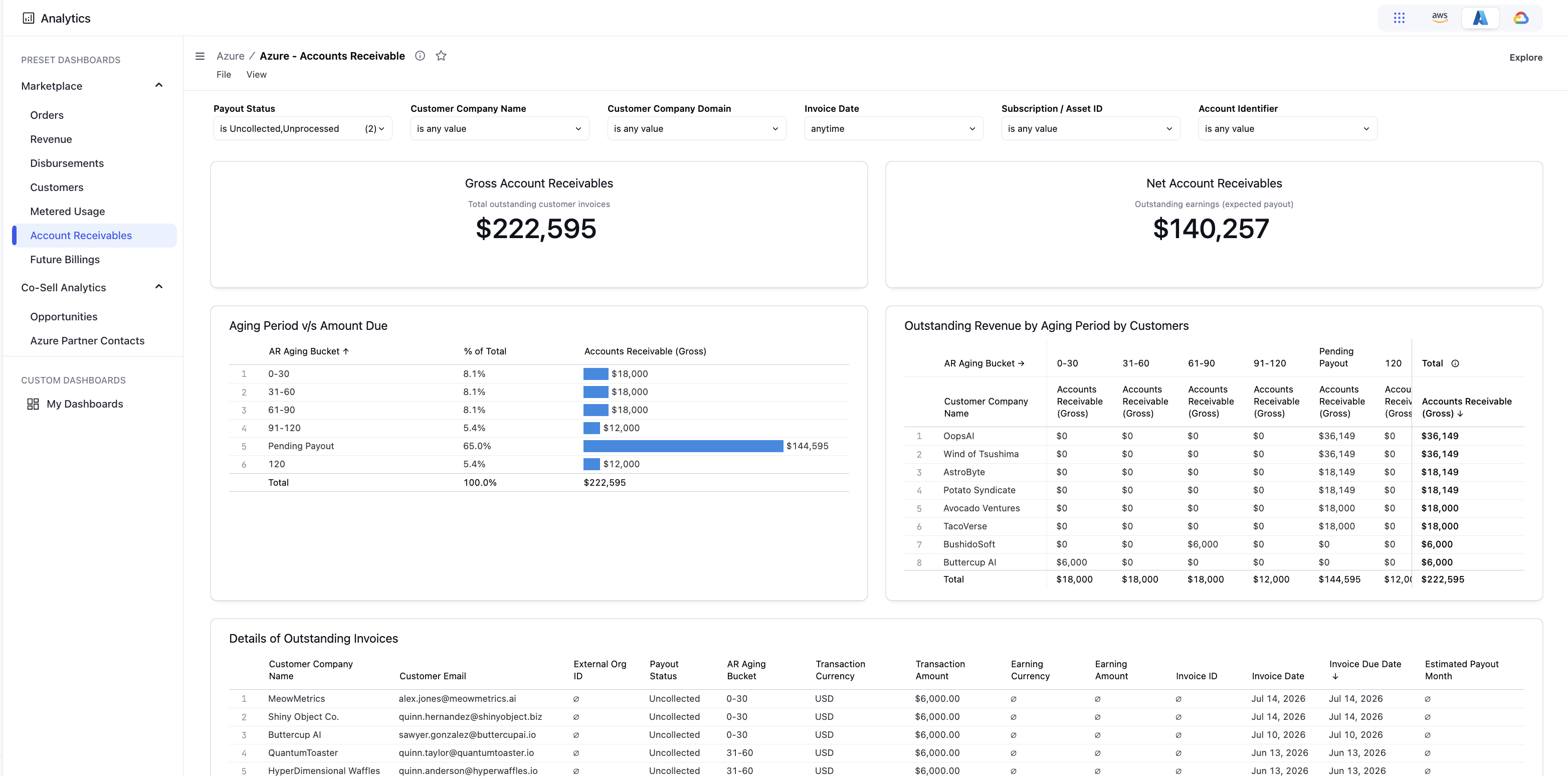
Task: Open the Analytics logo icon
Action: tap(28, 18)
